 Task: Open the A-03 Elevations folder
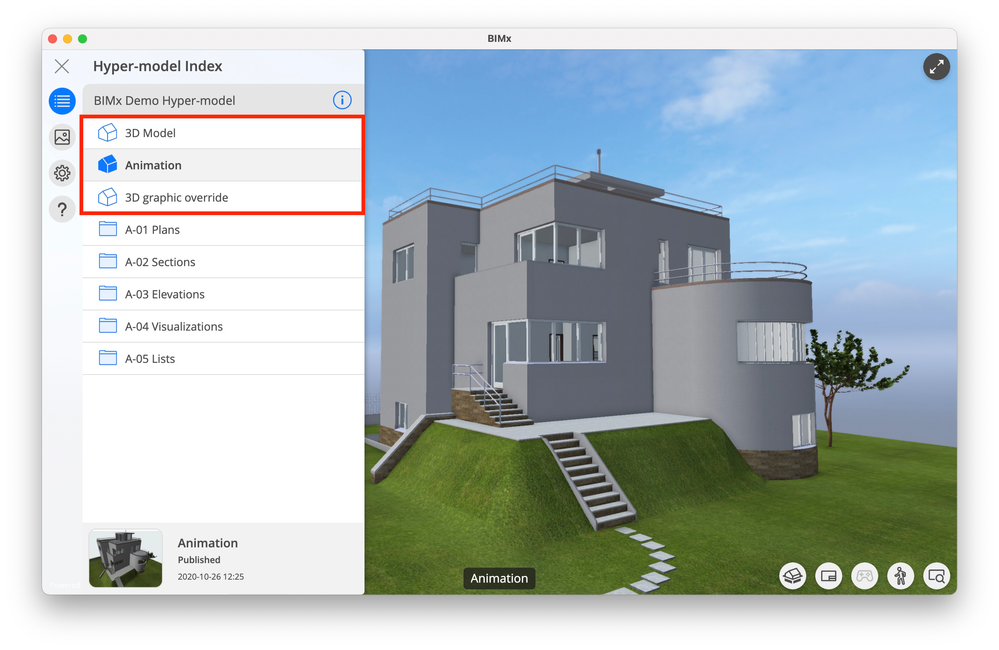(223, 294)
